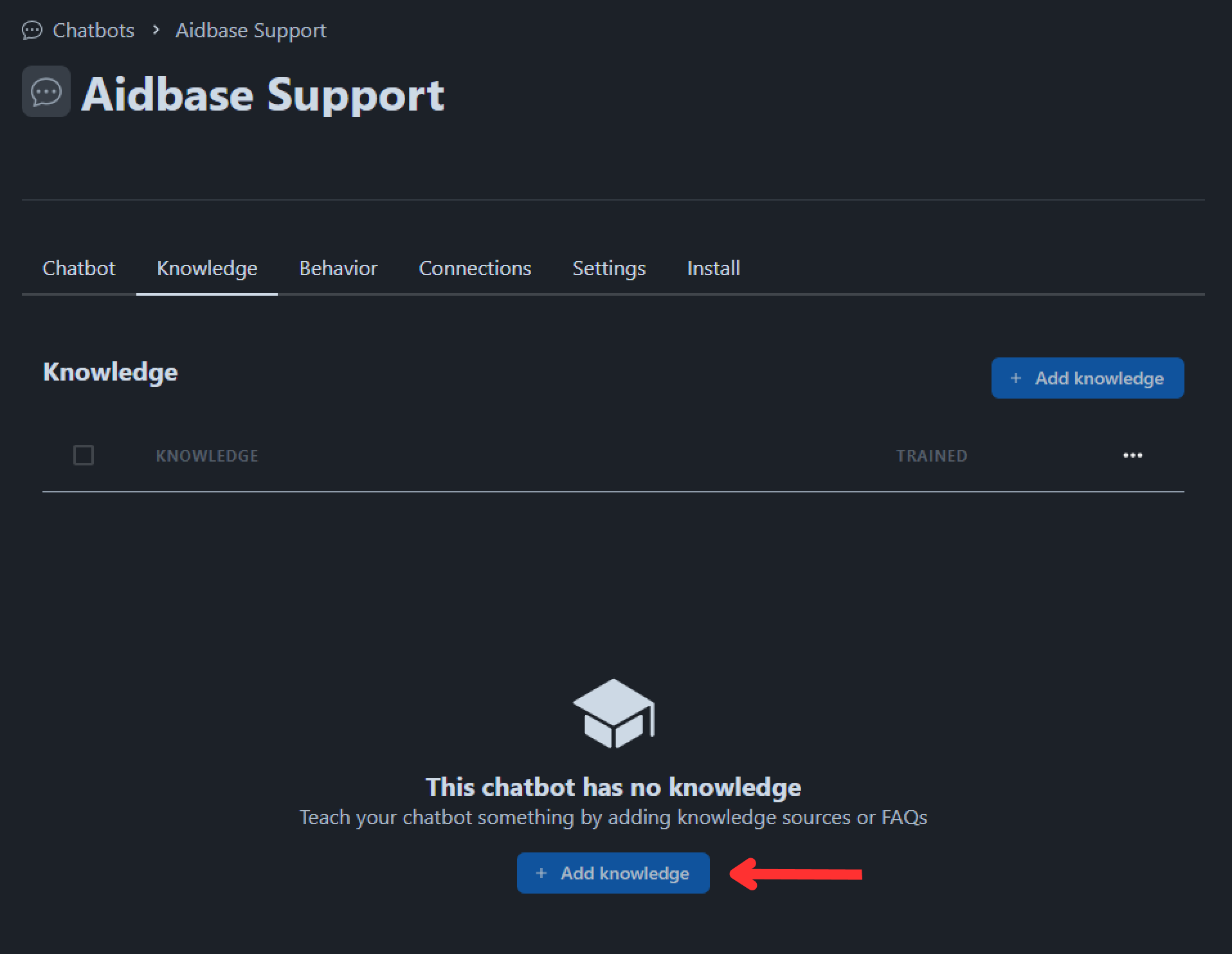
Task: Click the Aidbase Support breadcrumb item
Action: tap(251, 30)
